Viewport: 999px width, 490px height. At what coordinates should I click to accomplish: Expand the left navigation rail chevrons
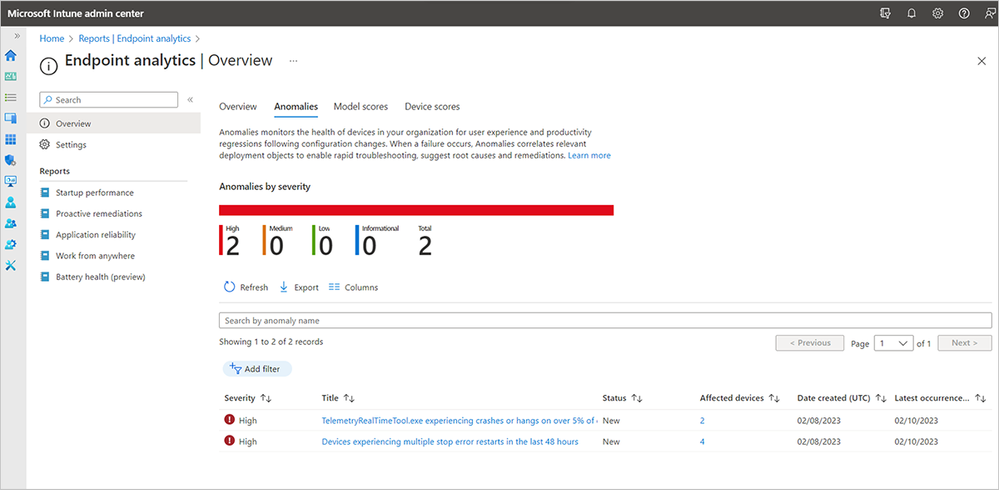pos(17,36)
